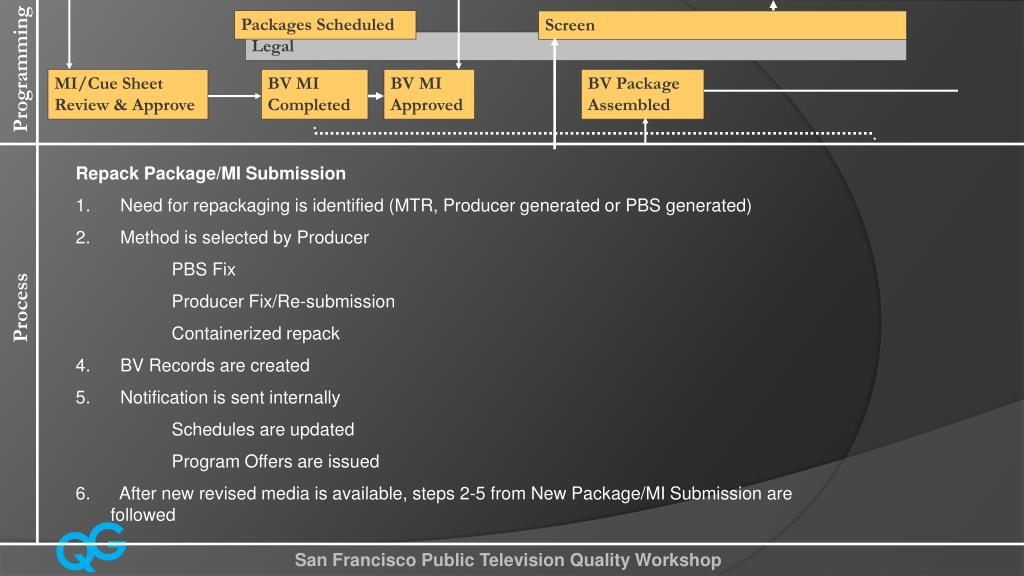Select the BV Package Assembled box

(x=643, y=95)
